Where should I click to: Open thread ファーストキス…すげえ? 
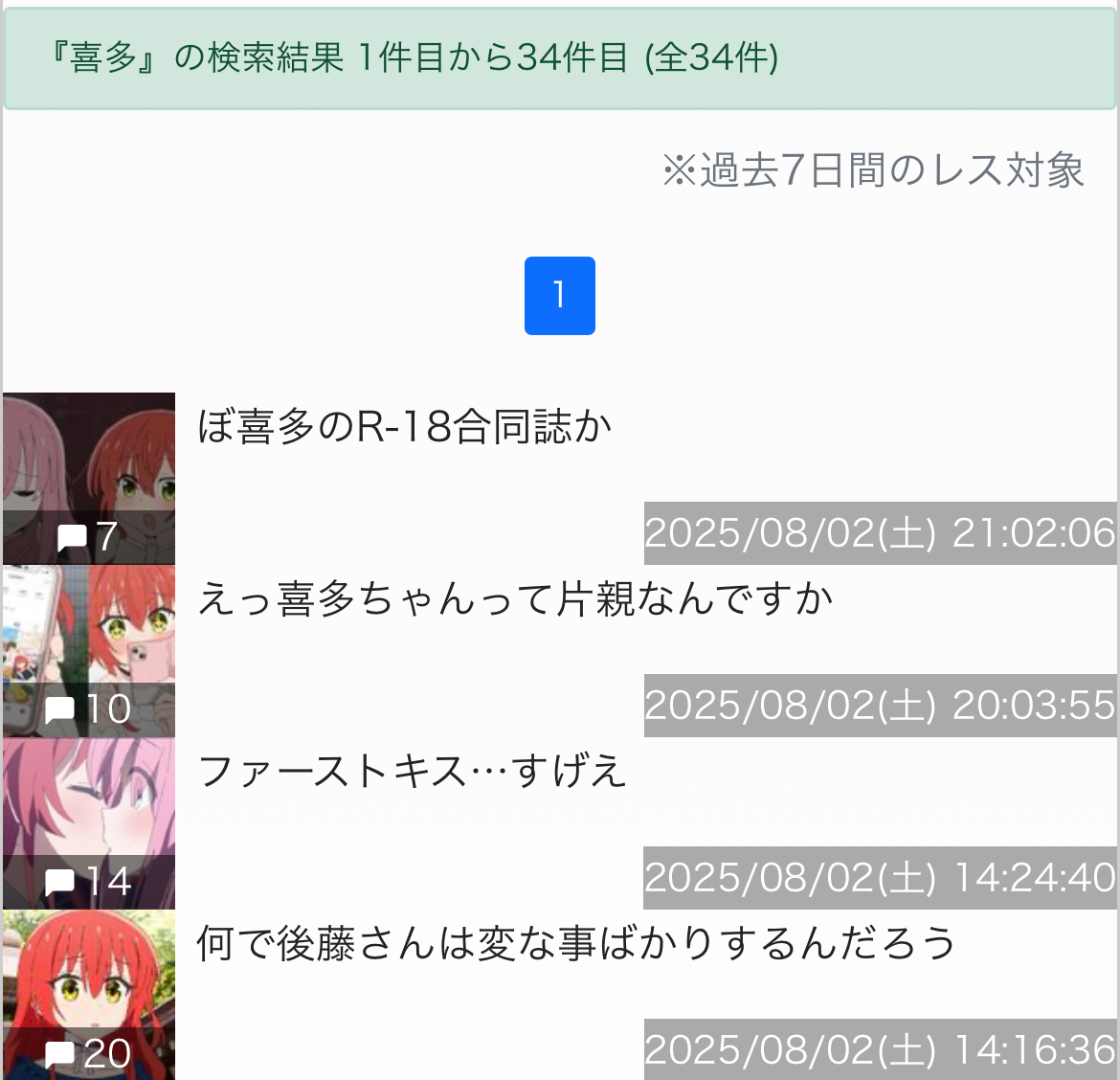point(413,772)
